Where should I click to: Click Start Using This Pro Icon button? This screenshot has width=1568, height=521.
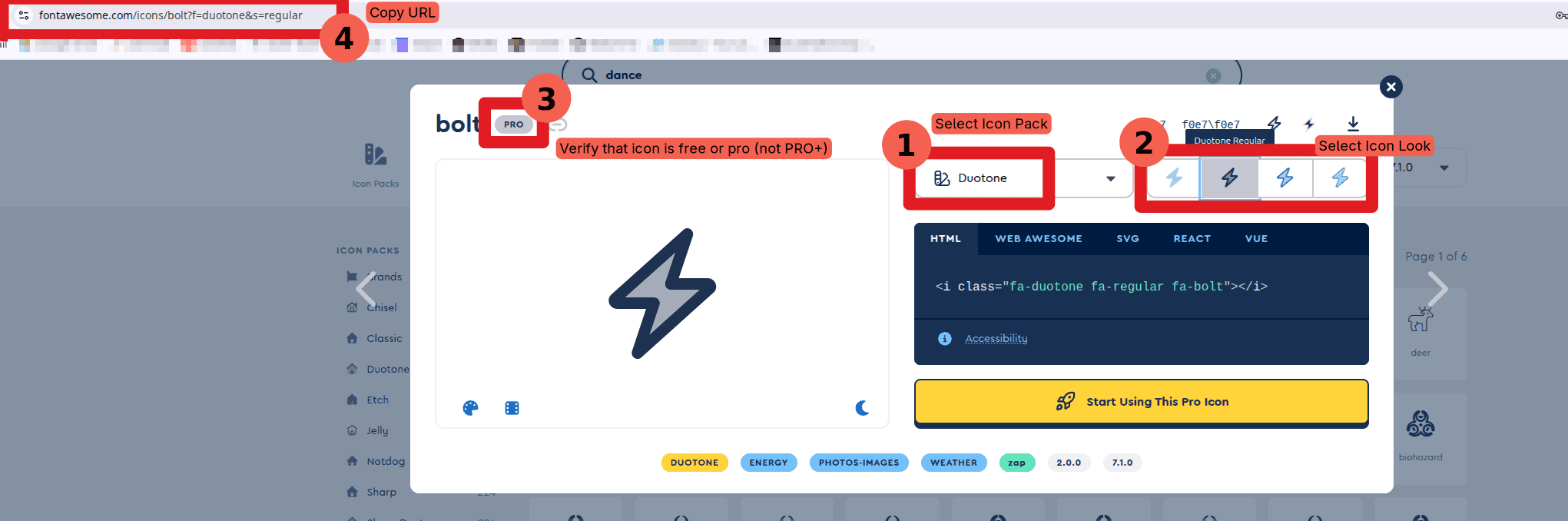coord(1141,401)
